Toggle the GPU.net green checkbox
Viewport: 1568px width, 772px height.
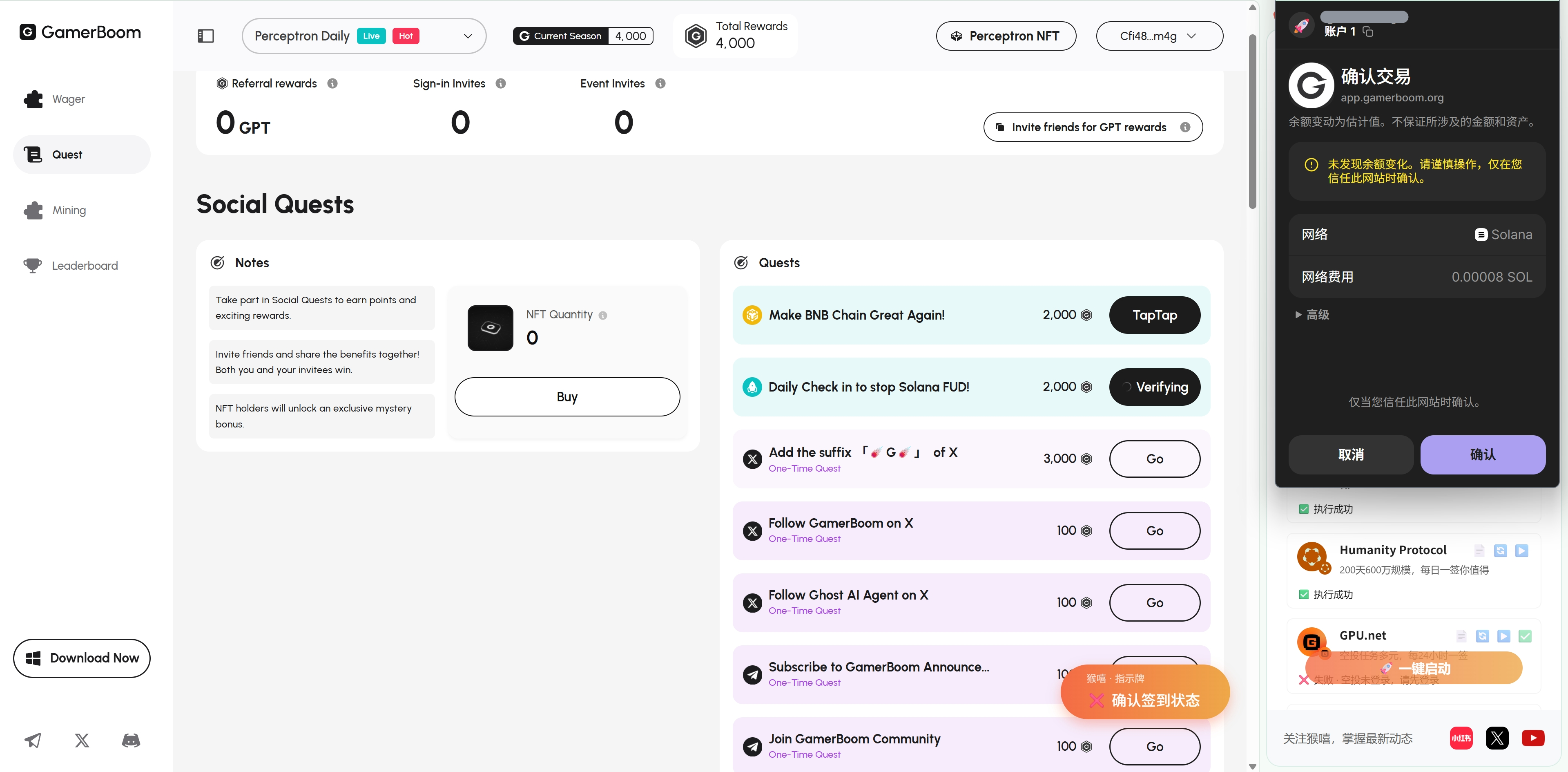(1525, 636)
